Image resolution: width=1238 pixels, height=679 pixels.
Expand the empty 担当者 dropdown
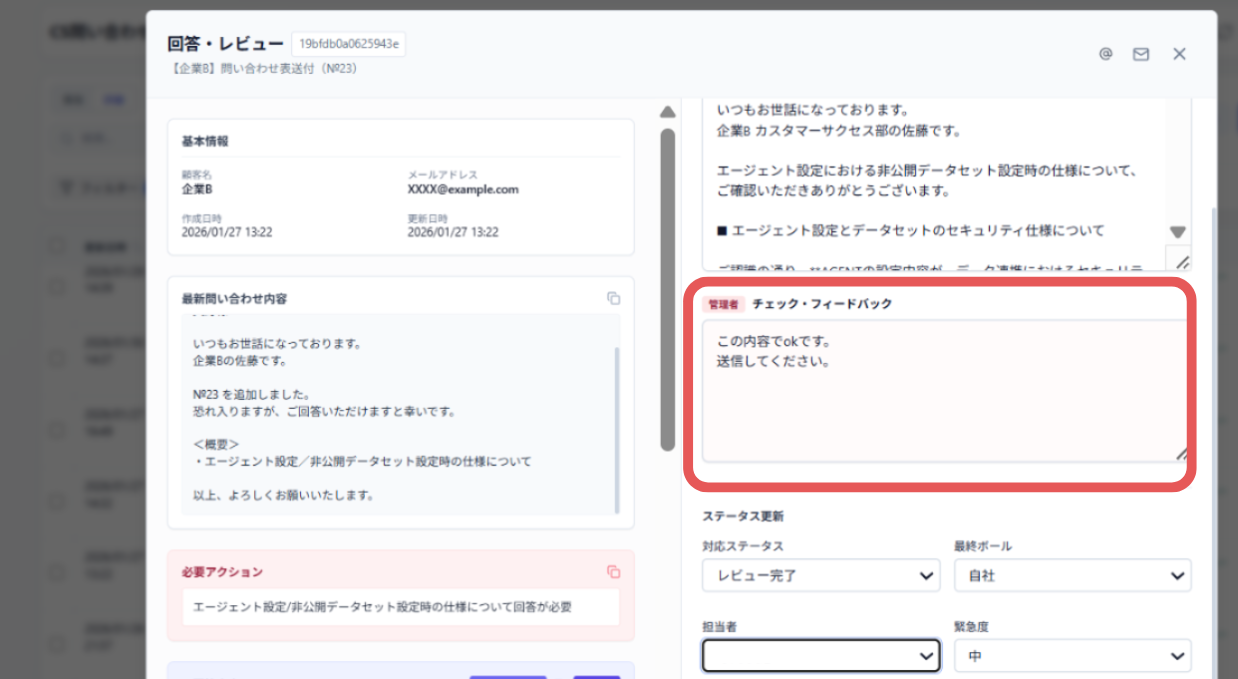(820, 656)
